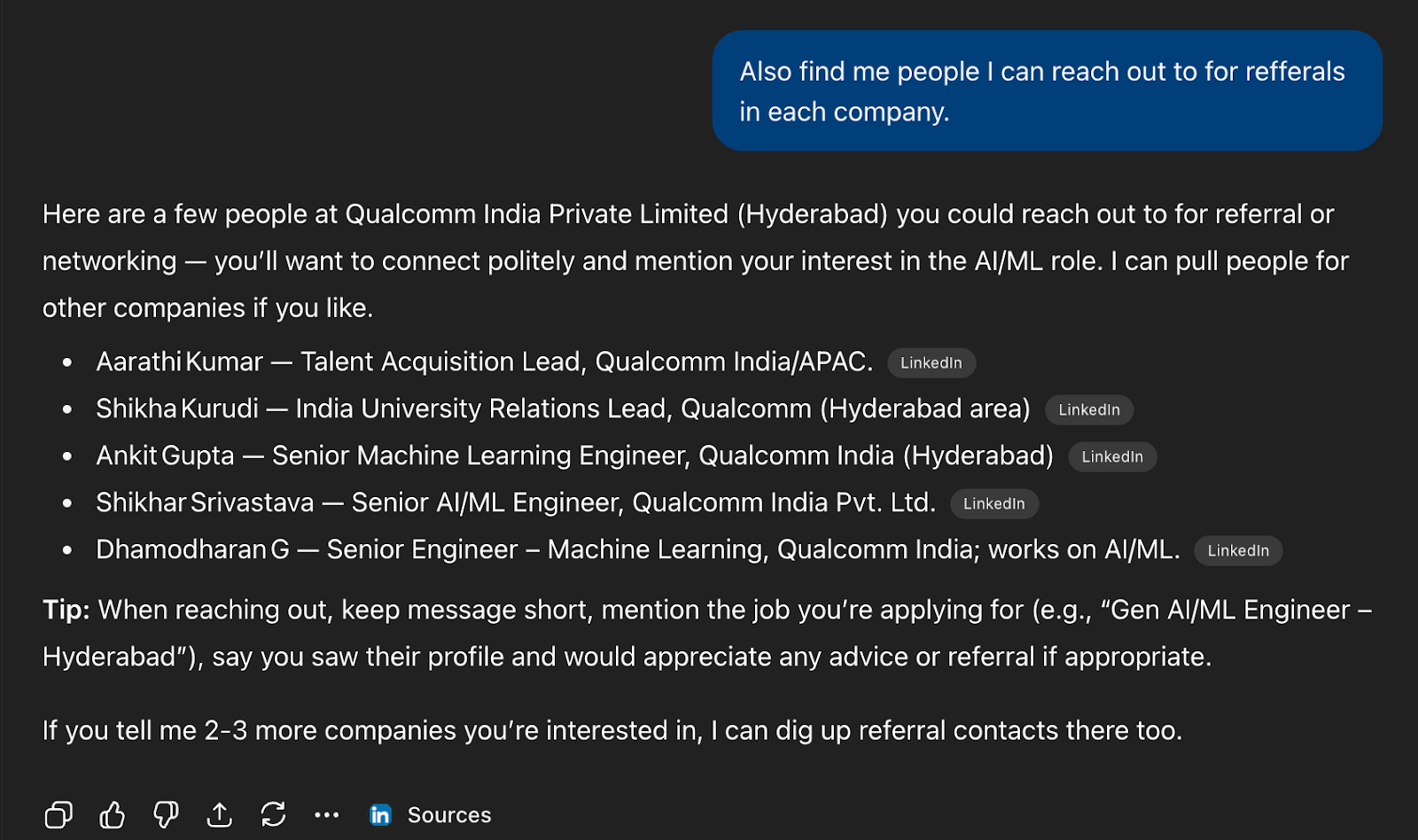This screenshot has width=1418, height=840.
Task: Regenerate the response with the refresh icon
Action: (273, 814)
